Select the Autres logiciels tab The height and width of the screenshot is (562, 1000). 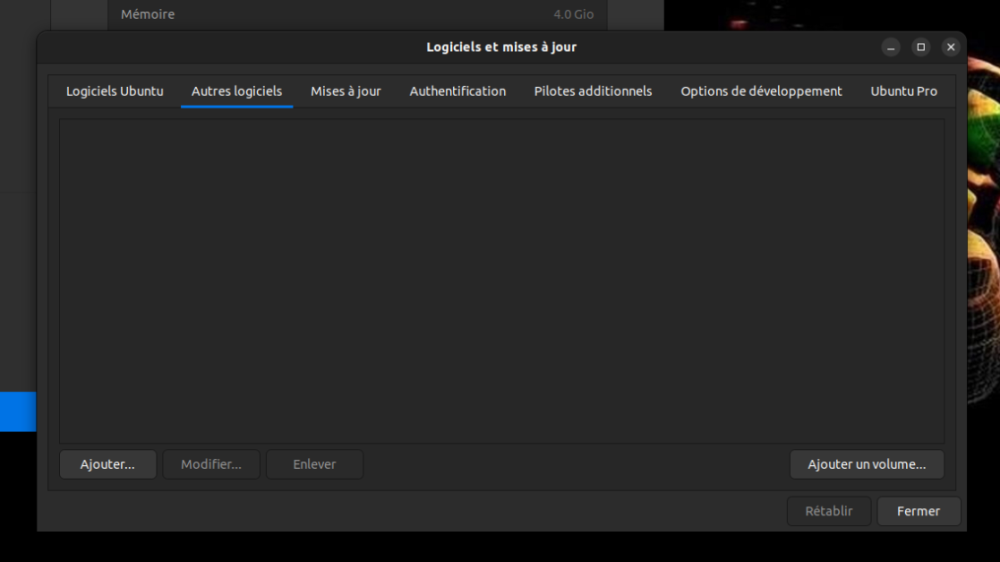click(x=237, y=91)
